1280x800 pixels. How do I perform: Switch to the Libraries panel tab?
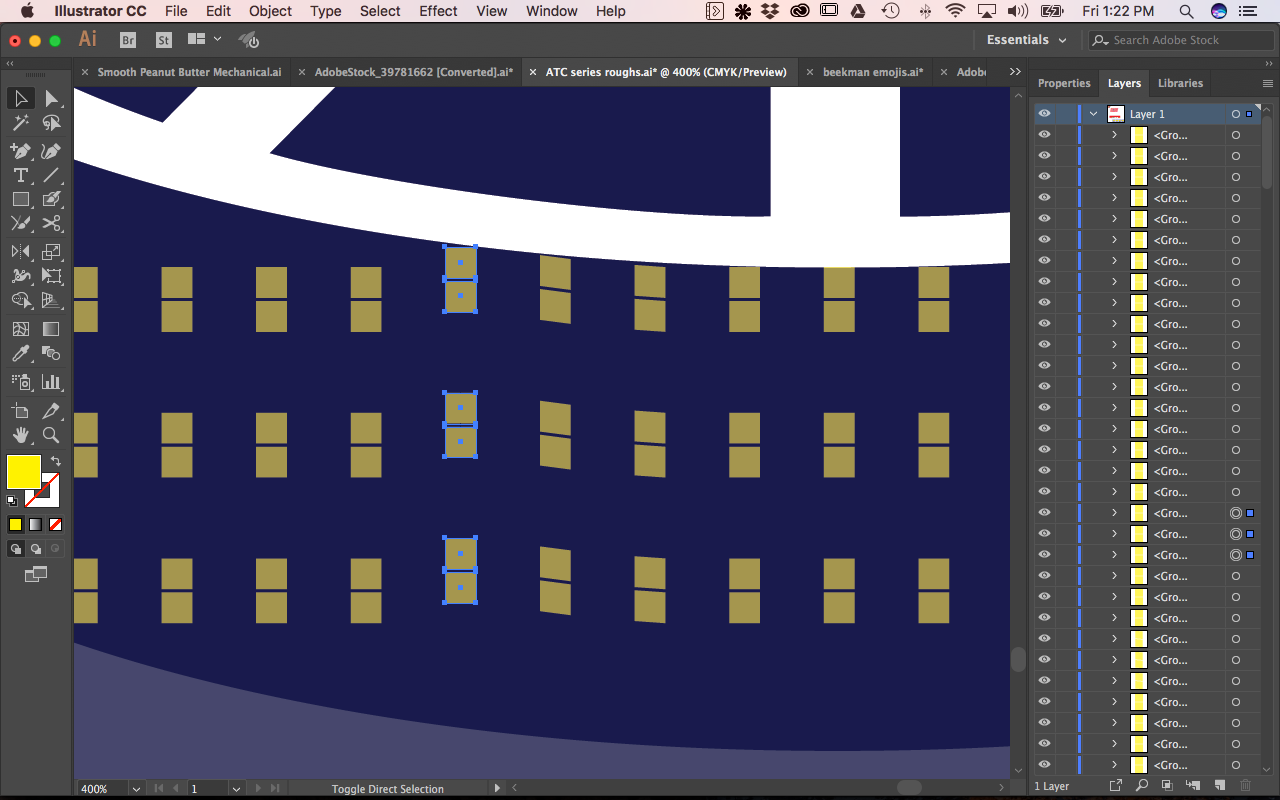pos(1180,83)
